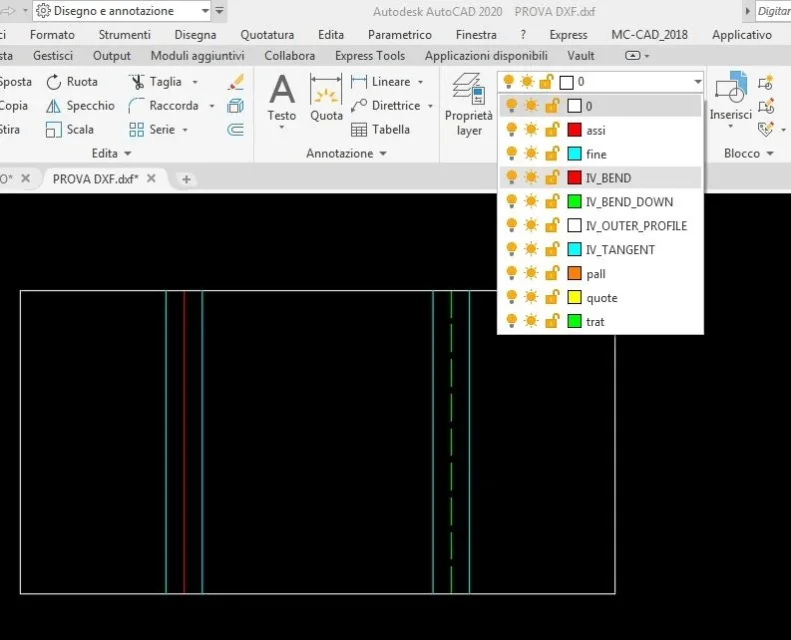Close the PROVA DXF.dxf tab
This screenshot has height=640, width=791.
pos(151,178)
